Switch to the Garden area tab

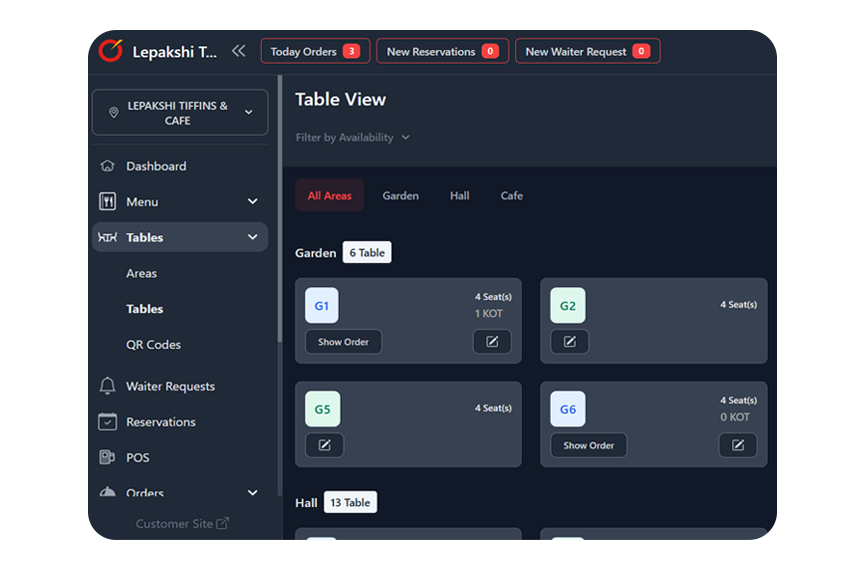click(400, 196)
